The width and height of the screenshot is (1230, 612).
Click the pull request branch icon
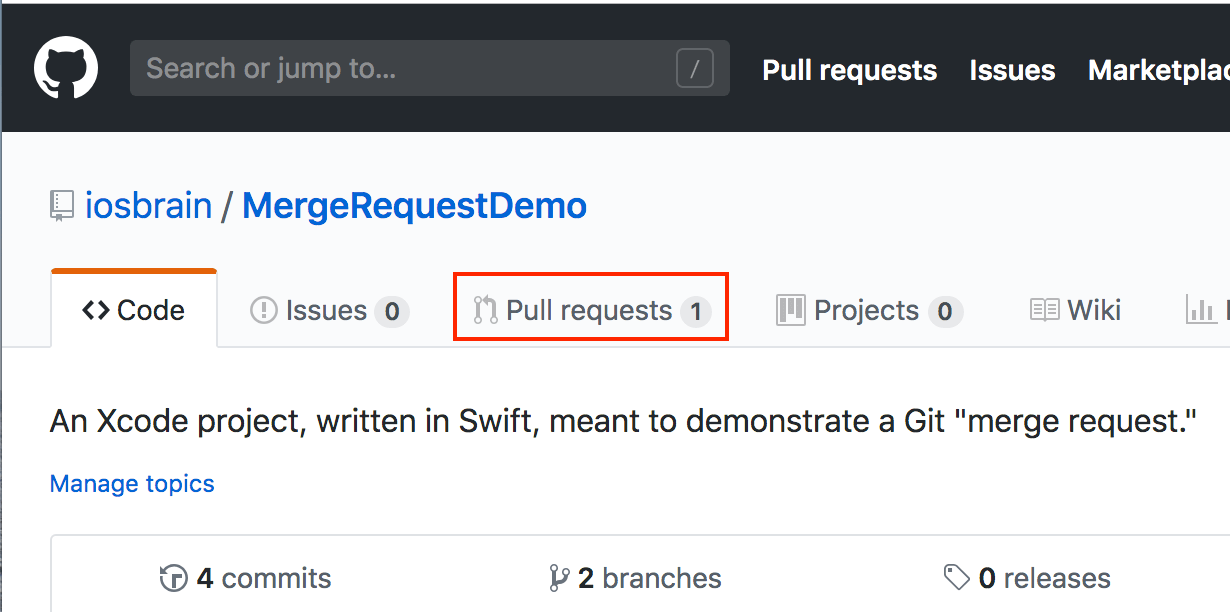[x=486, y=311]
